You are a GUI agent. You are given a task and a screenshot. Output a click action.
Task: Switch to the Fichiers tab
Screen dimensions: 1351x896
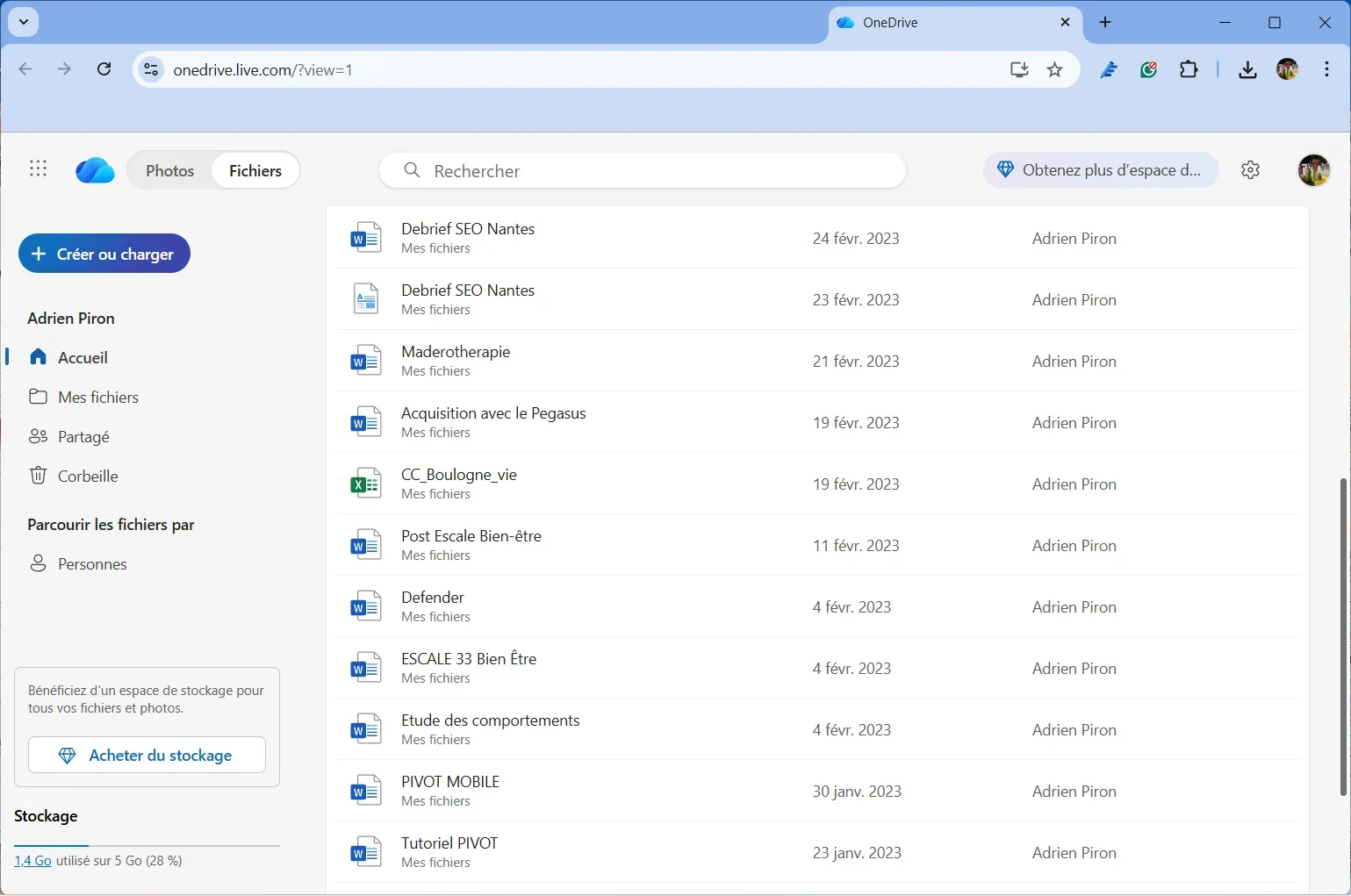pyautogui.click(x=255, y=170)
